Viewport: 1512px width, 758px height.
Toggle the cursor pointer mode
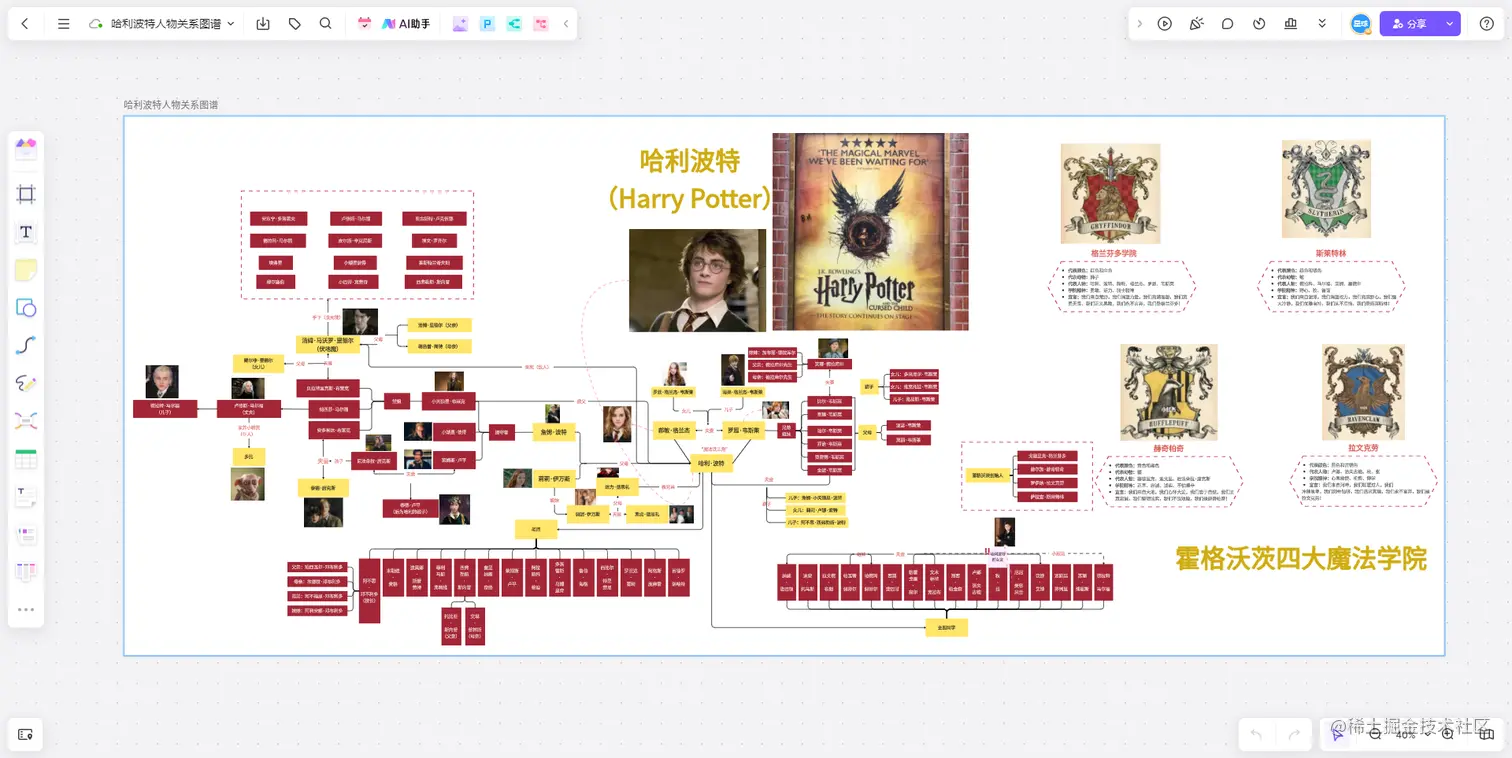1337,734
